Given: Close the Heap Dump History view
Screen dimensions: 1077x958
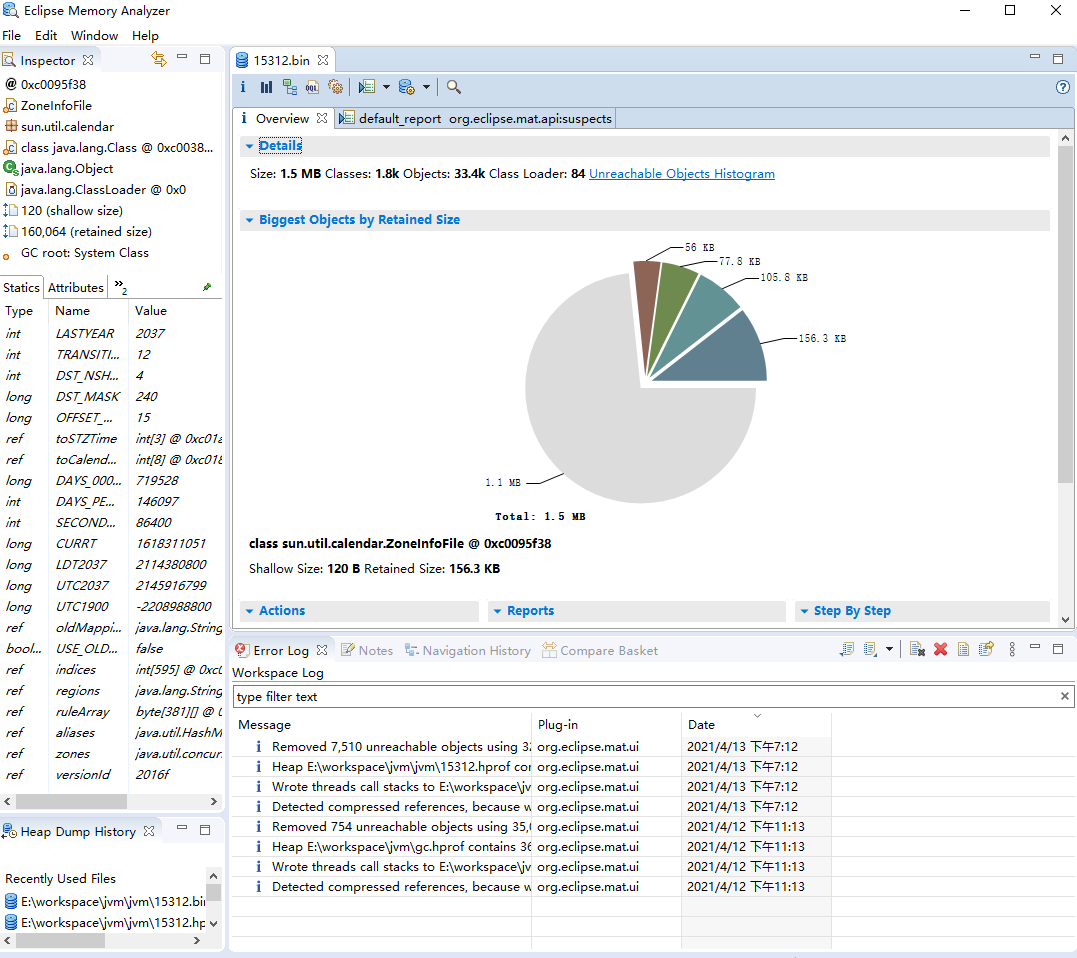Looking at the screenshot, I should pyautogui.click(x=149, y=831).
